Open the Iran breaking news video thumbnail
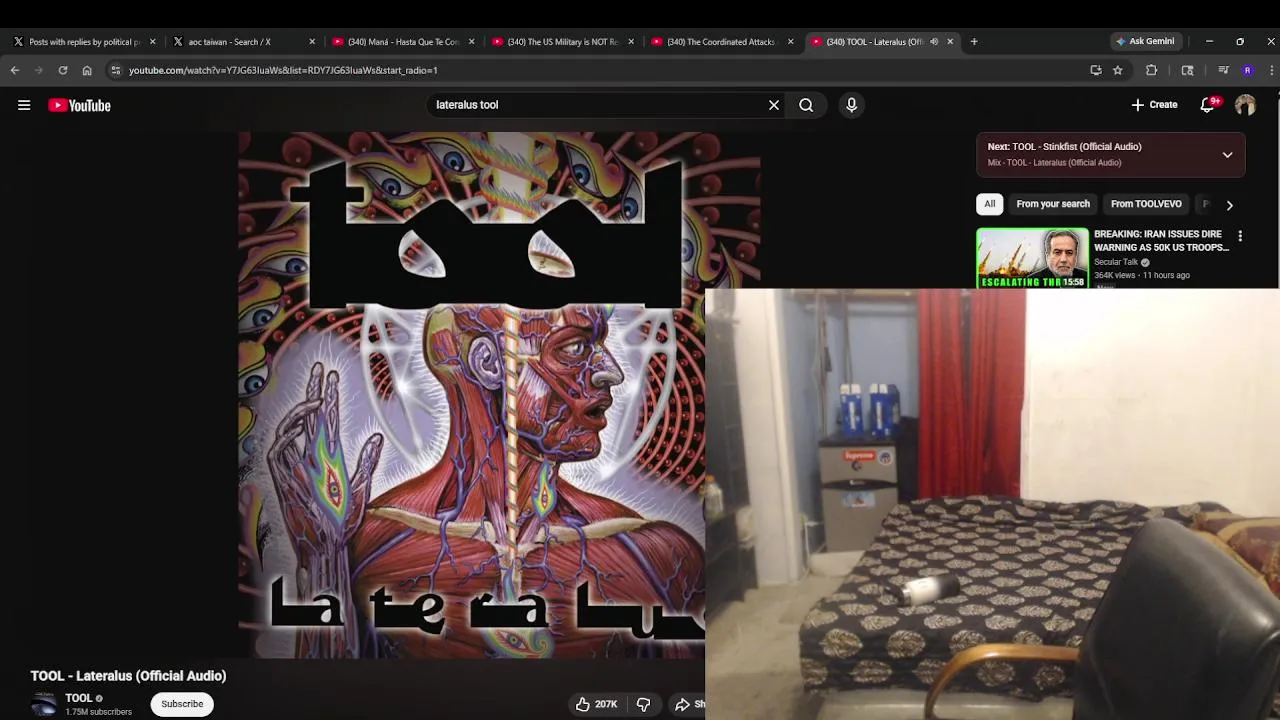Viewport: 1280px width, 720px height. click(x=1032, y=258)
